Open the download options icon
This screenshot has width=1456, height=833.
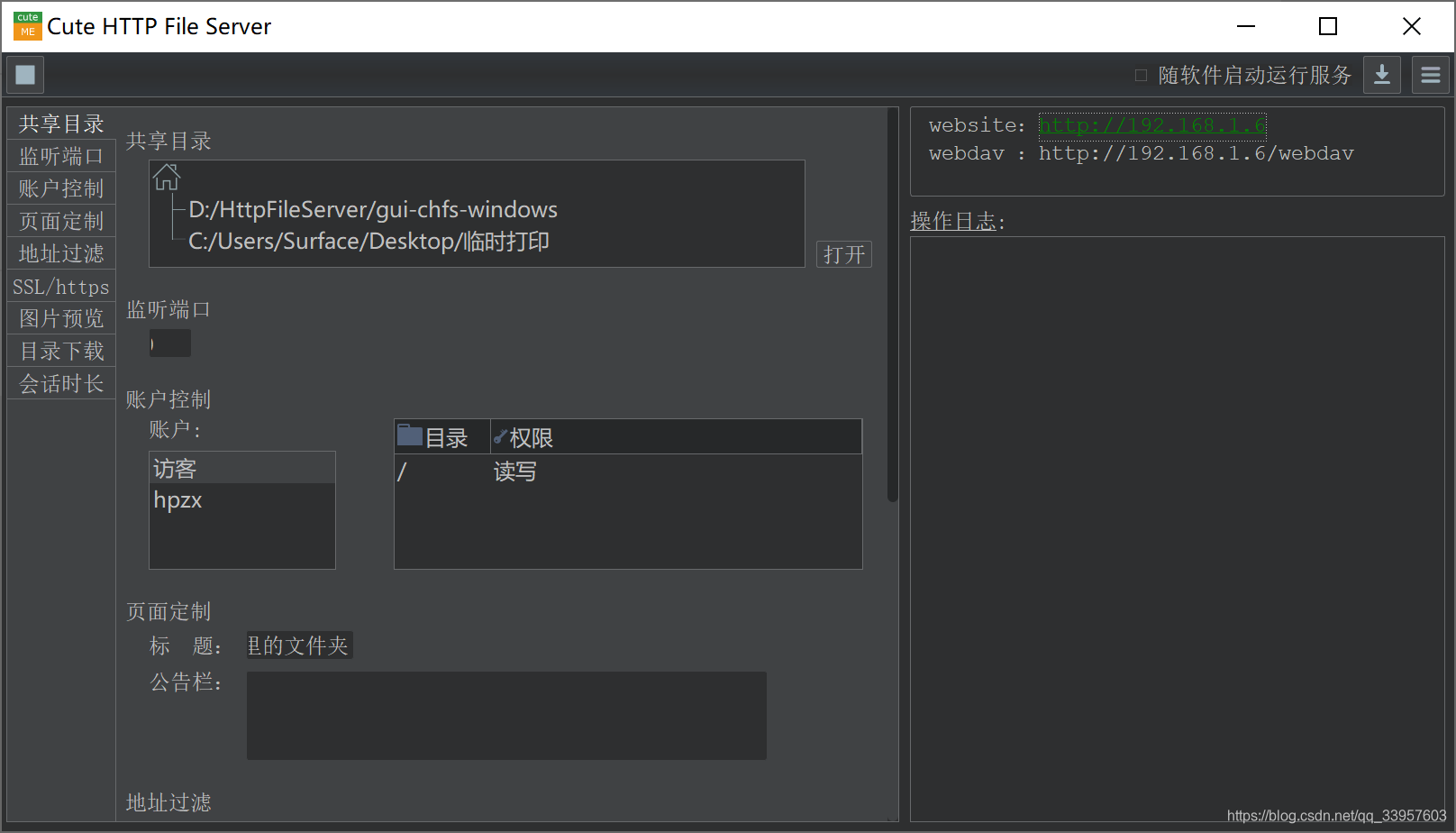(1381, 74)
